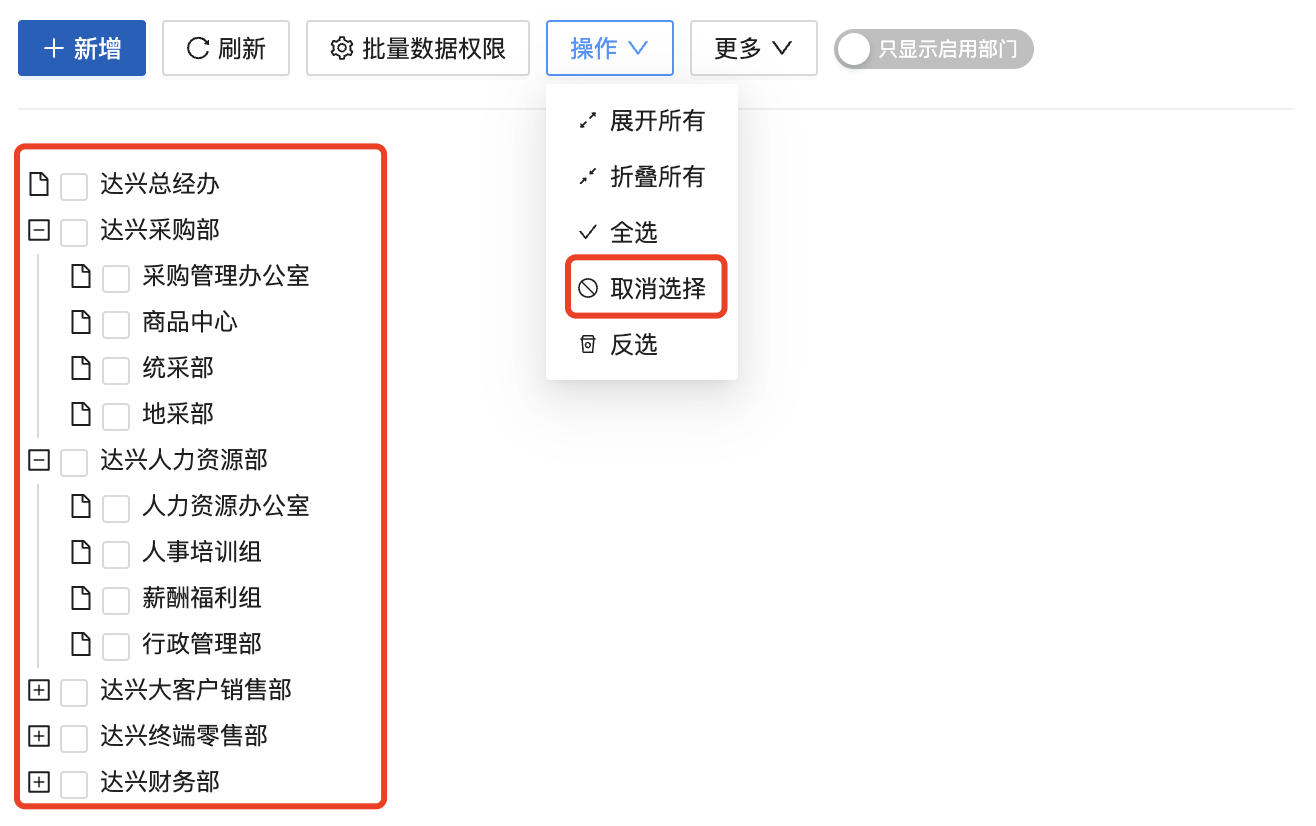Tick the checkbox for 人事培训组
The height and width of the screenshot is (826, 1316).
116,553
